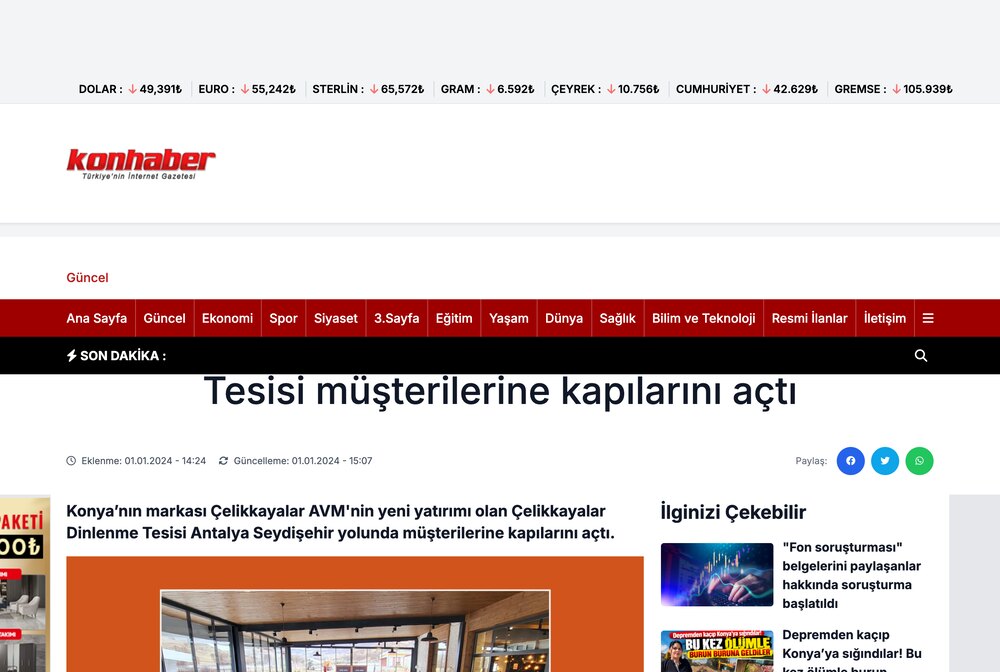Click the "Paylaş:" label
The image size is (1000, 672).
point(811,461)
